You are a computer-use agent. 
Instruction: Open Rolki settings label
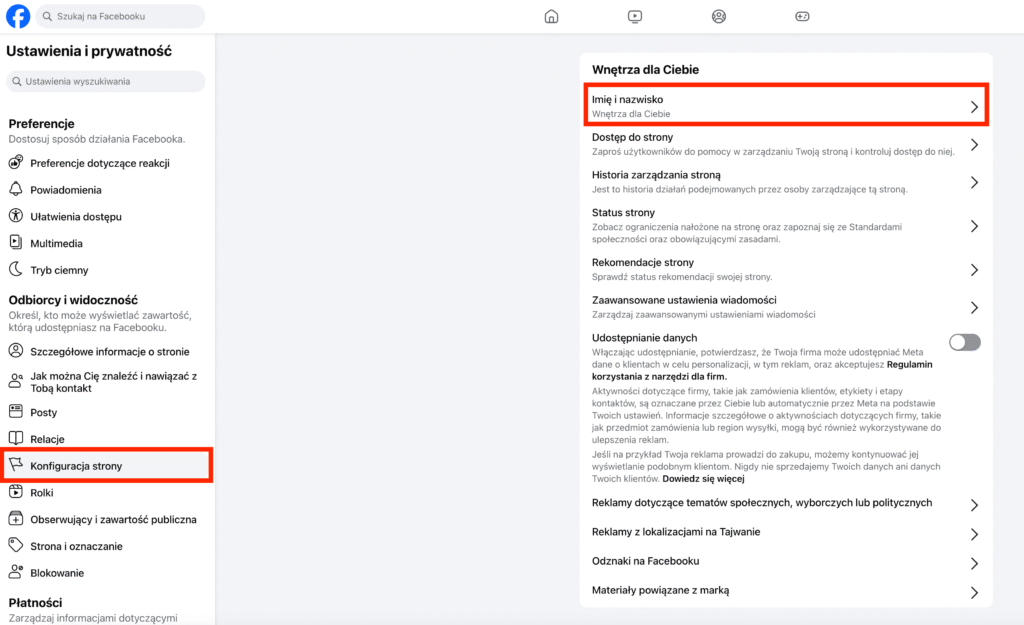tap(42, 492)
